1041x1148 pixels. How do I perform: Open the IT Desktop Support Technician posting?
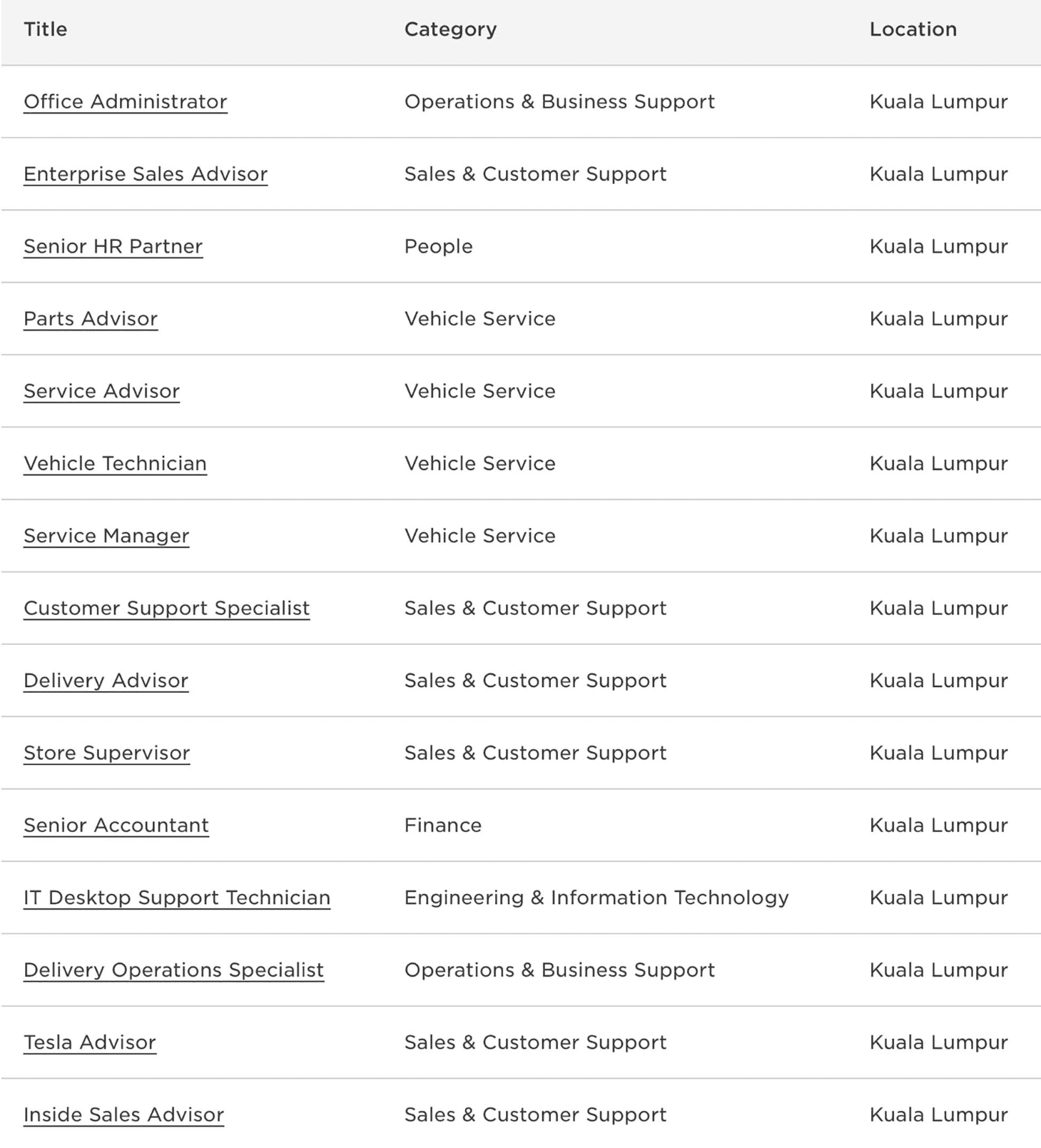pyautogui.click(x=176, y=898)
